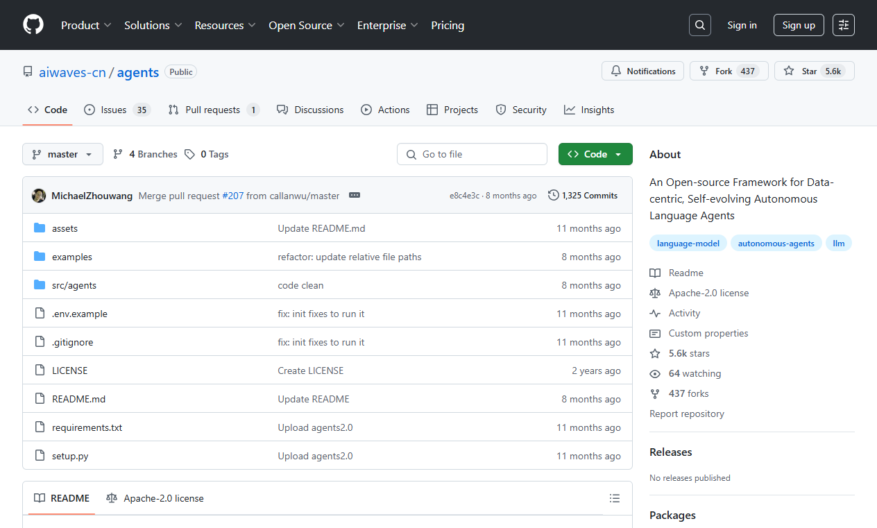Image resolution: width=877 pixels, height=528 pixels.
Task: Open the src/agents folder
Action: point(74,285)
